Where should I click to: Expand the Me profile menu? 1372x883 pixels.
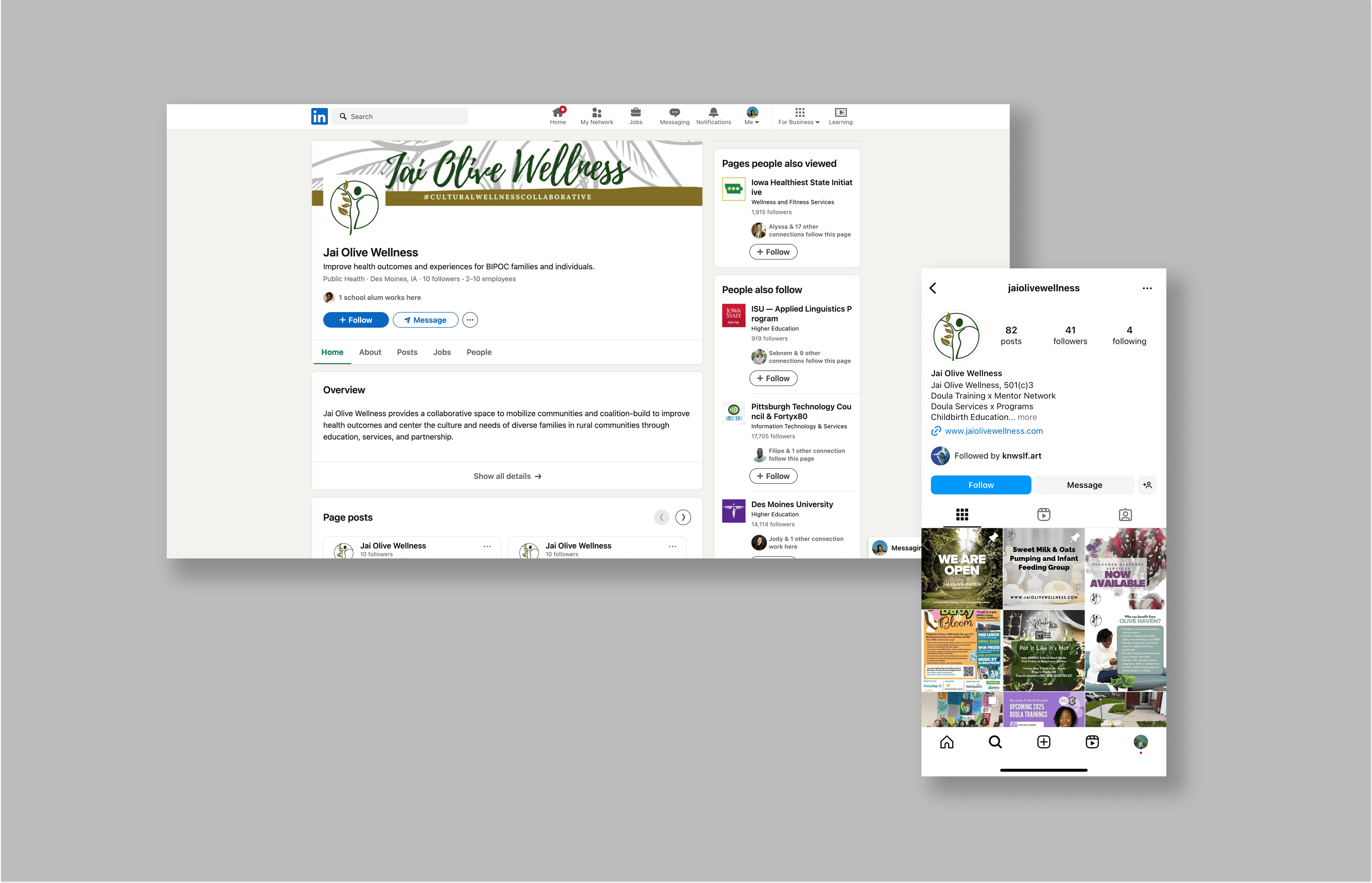(x=752, y=116)
